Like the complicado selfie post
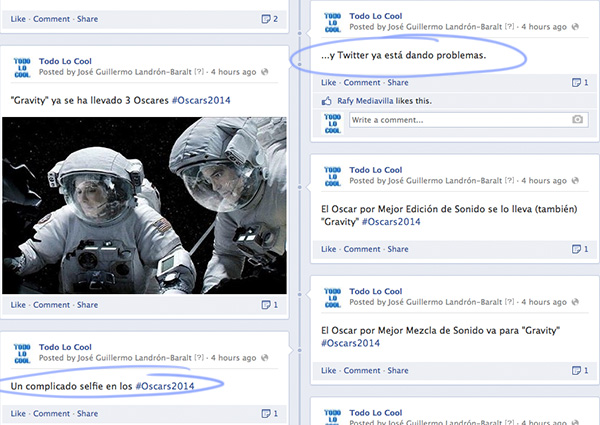Image resolution: width=600 pixels, height=425 pixels. coord(18,414)
